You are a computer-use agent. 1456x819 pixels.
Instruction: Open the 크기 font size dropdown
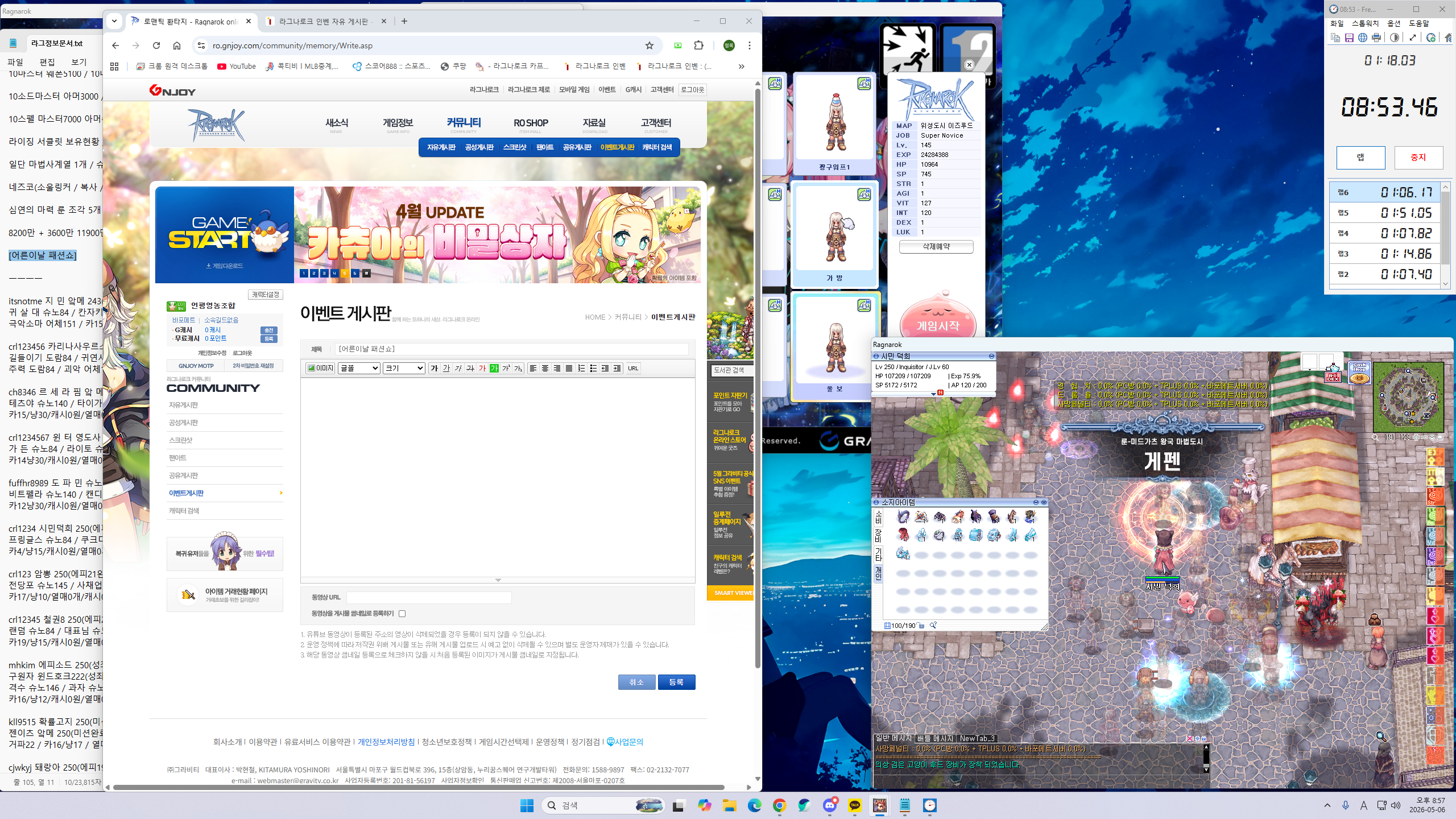click(x=404, y=368)
